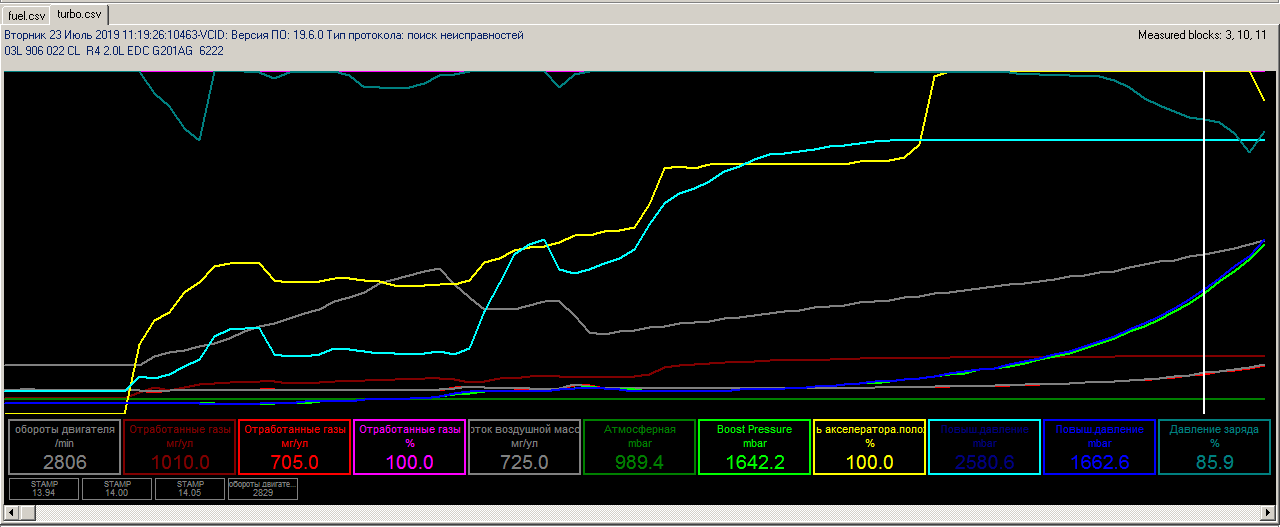1280x527 pixels.
Task: Toggle the bright red 705.0 exhaust gas channel
Action: (293, 446)
